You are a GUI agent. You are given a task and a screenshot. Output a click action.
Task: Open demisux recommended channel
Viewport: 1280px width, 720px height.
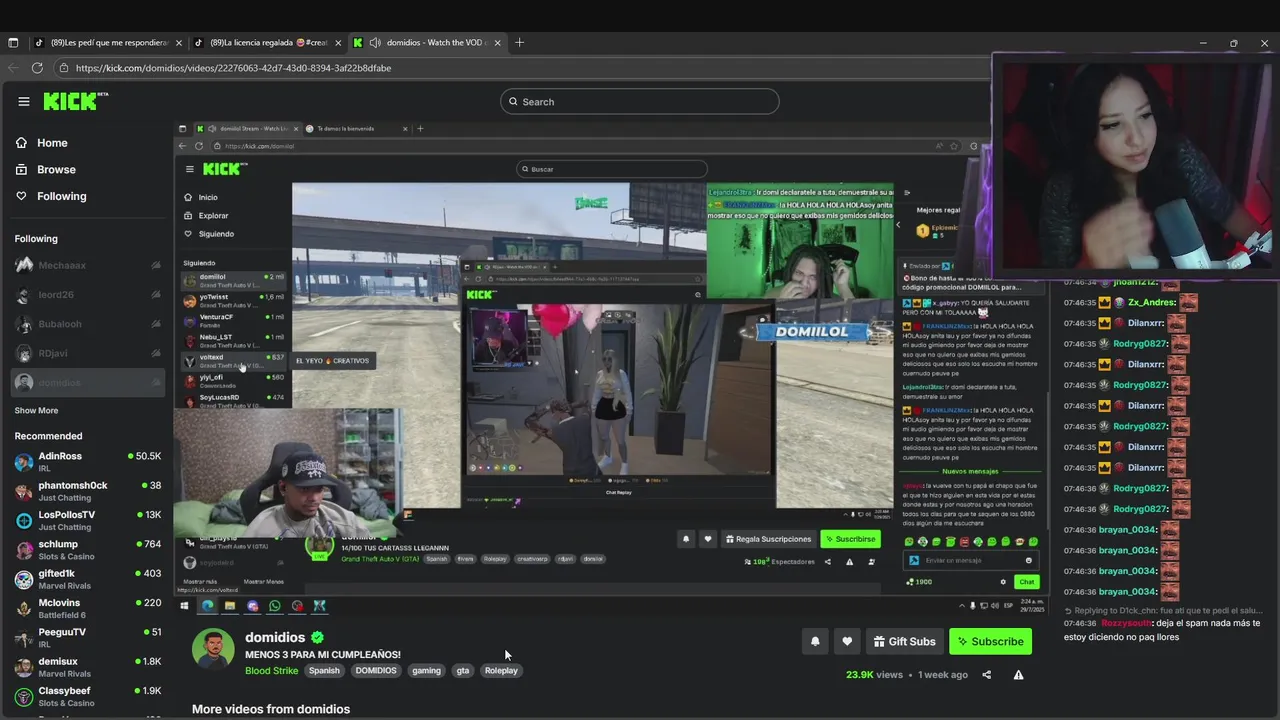click(x=87, y=667)
